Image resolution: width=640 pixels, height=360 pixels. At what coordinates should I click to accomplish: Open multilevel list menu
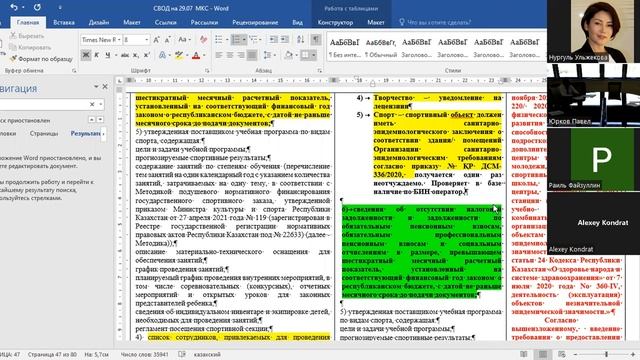[253, 40]
